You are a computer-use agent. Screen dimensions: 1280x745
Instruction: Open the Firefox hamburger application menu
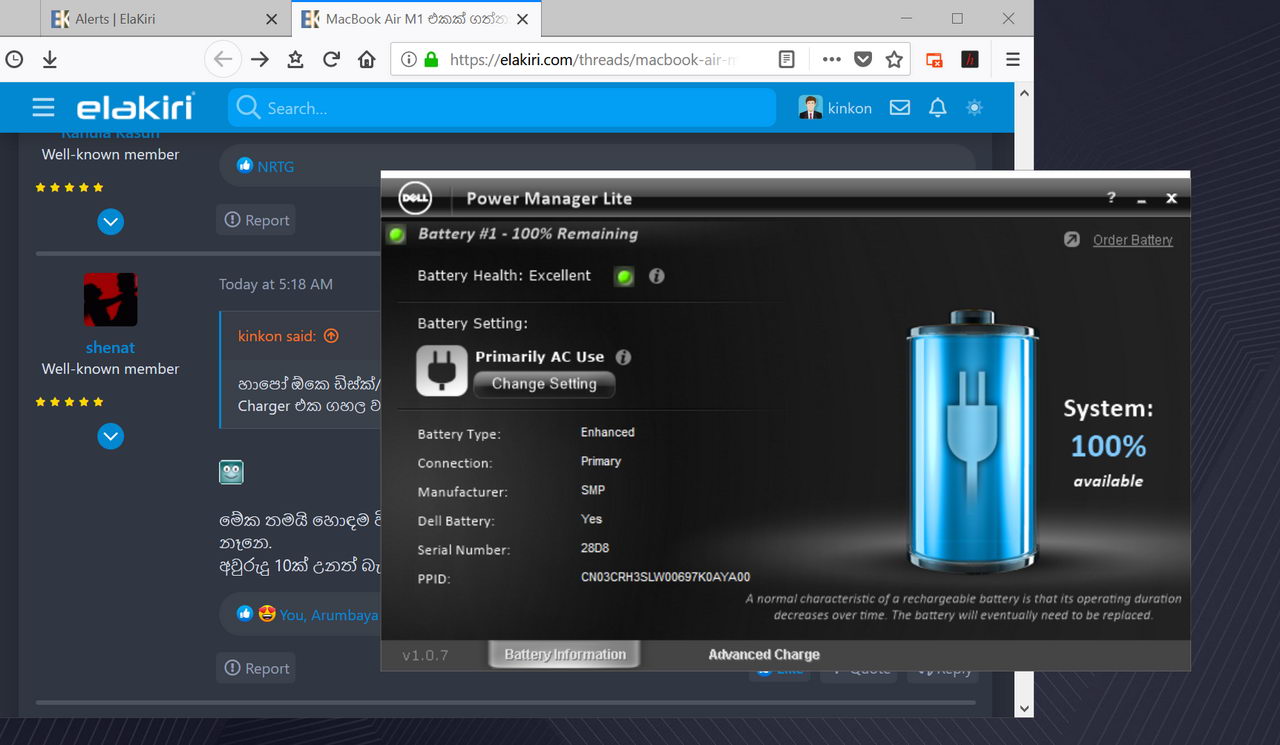tap(1013, 59)
